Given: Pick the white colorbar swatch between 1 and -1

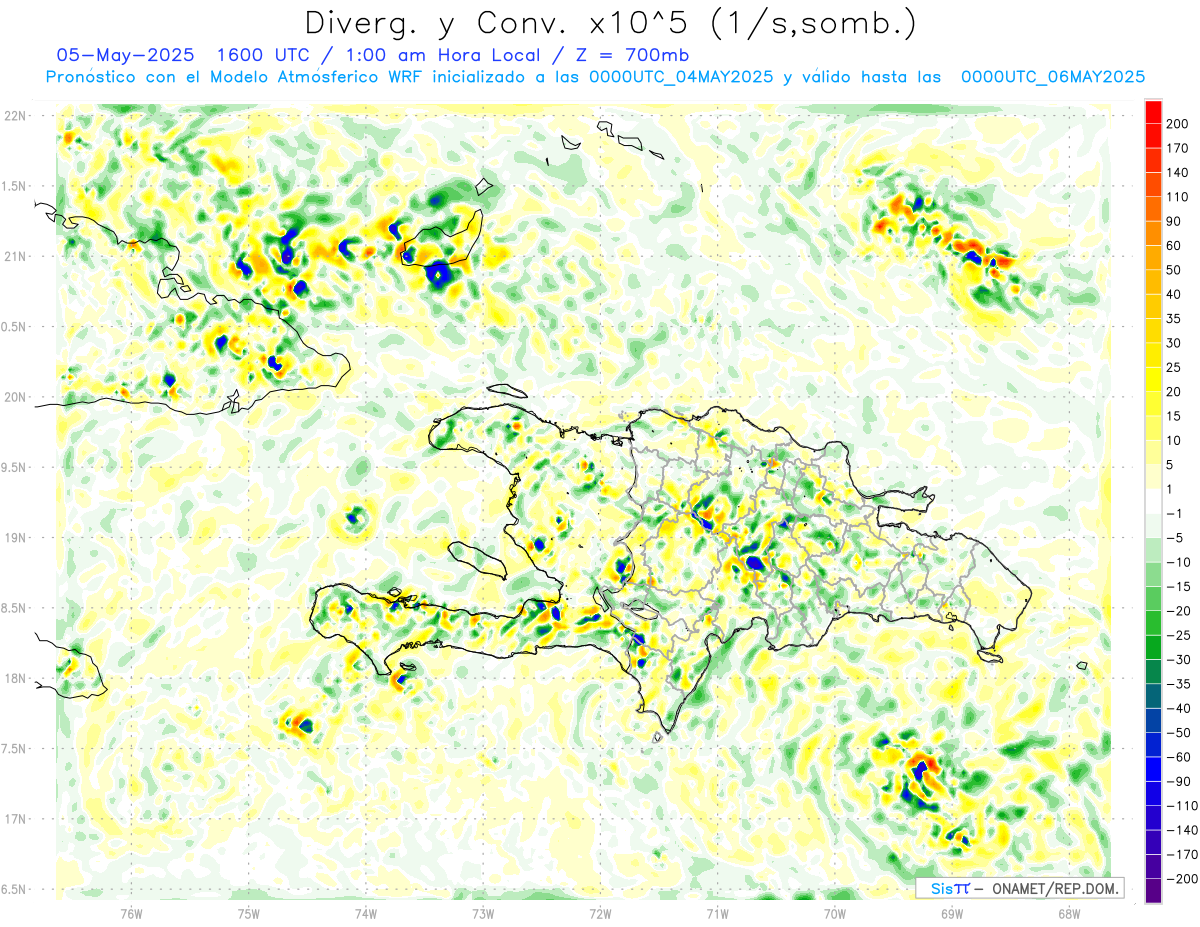Looking at the screenshot, I should [1153, 501].
